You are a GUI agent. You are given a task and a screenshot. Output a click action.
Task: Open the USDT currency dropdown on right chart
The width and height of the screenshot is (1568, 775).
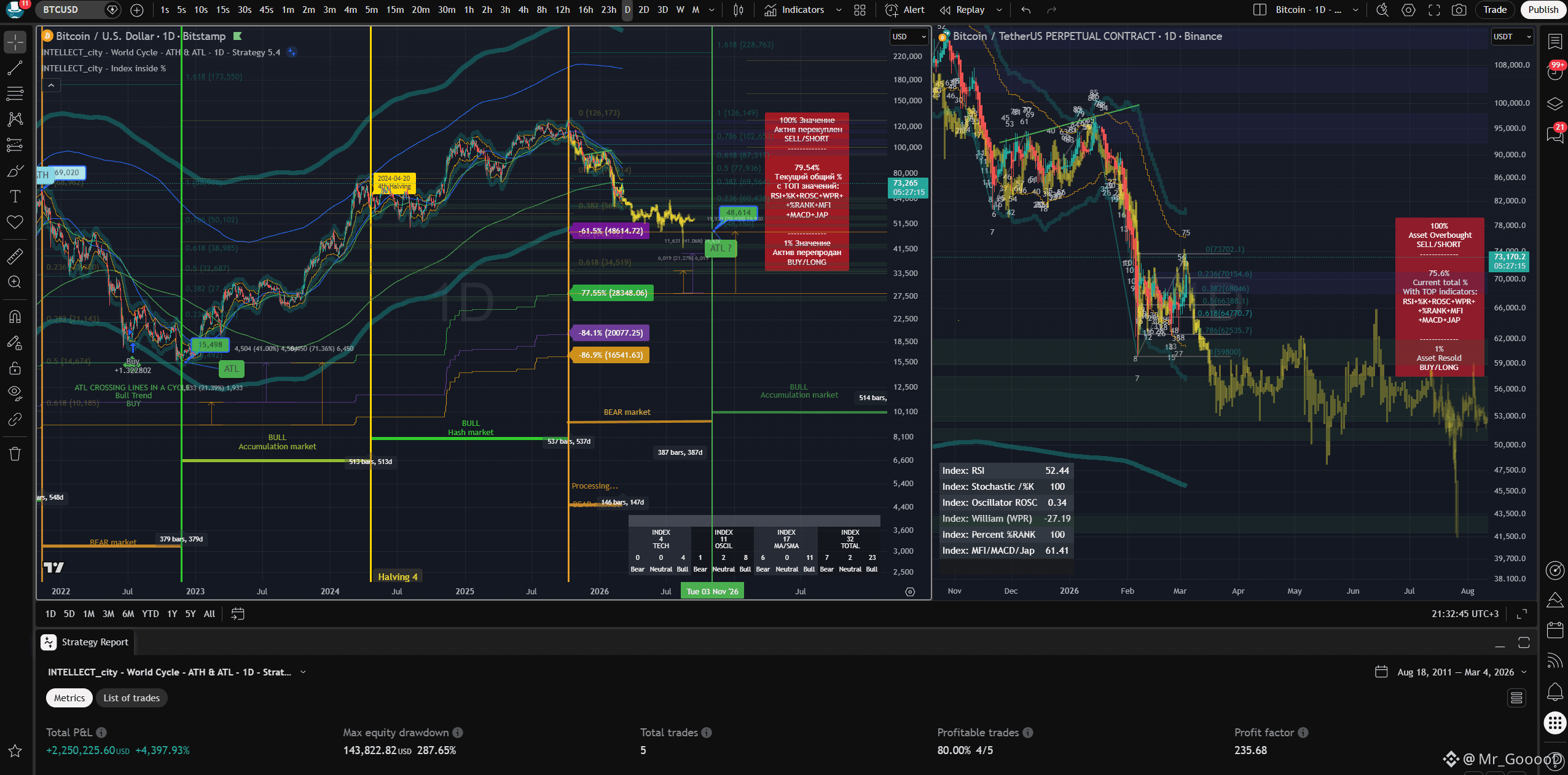(1512, 37)
